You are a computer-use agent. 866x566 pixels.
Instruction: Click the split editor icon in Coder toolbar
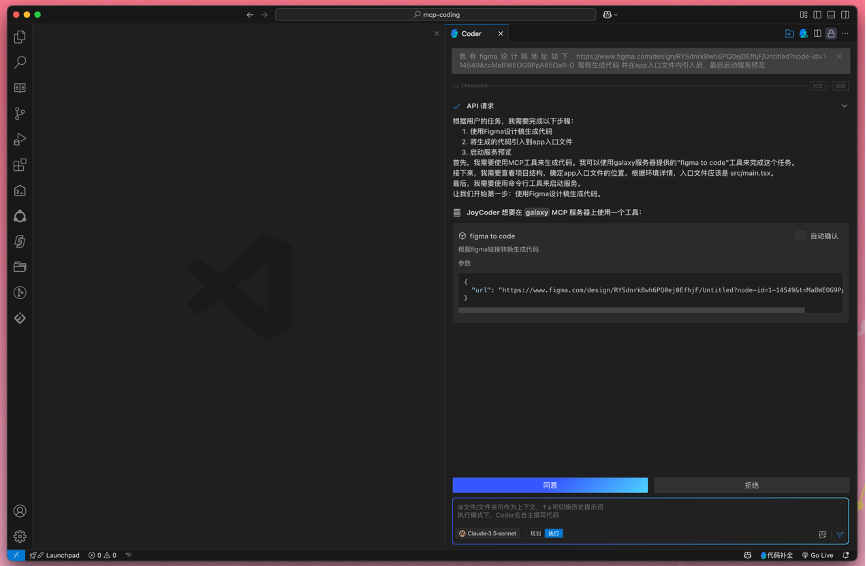click(x=817, y=34)
